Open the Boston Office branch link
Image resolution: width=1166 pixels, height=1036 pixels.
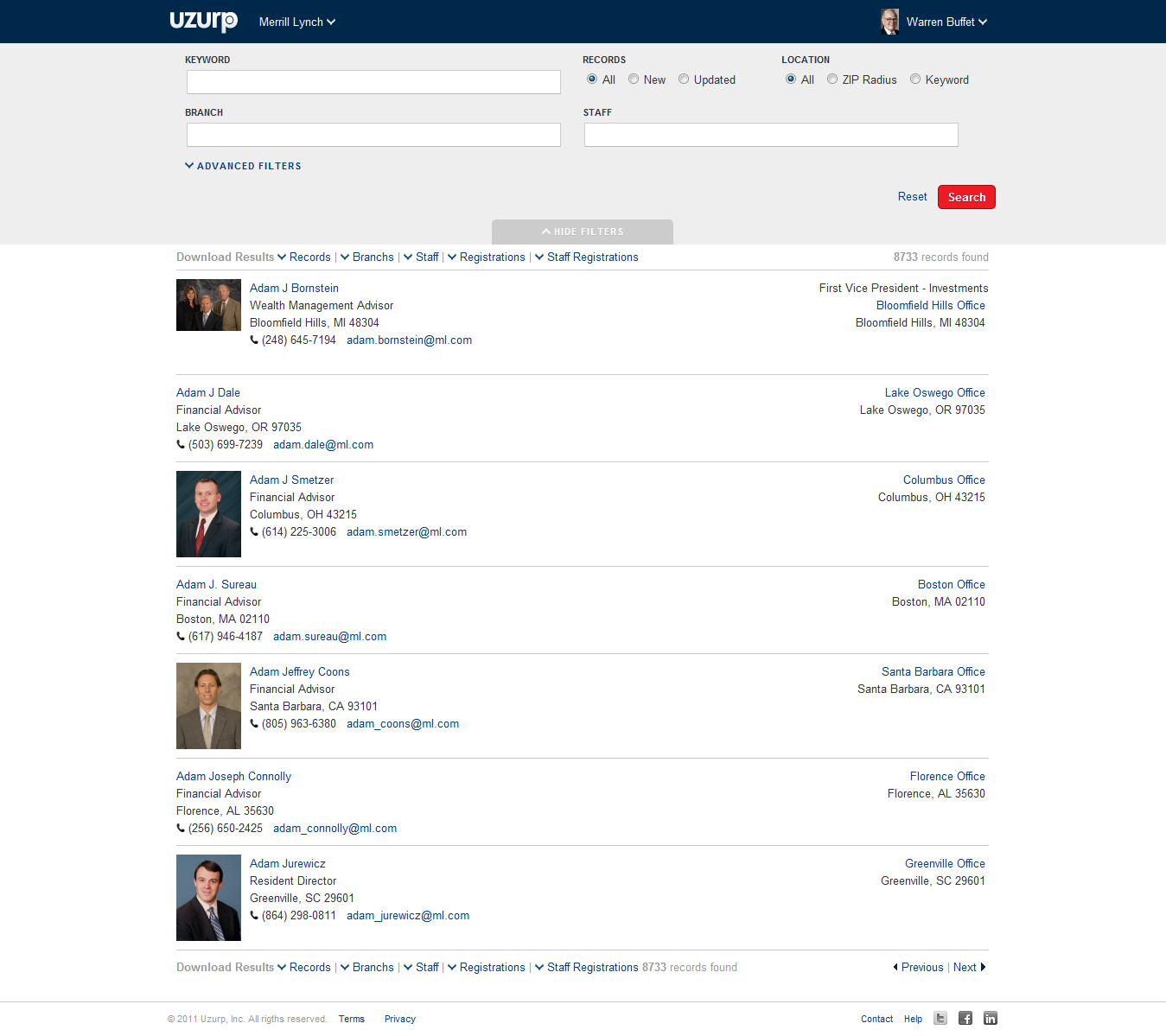coord(952,585)
